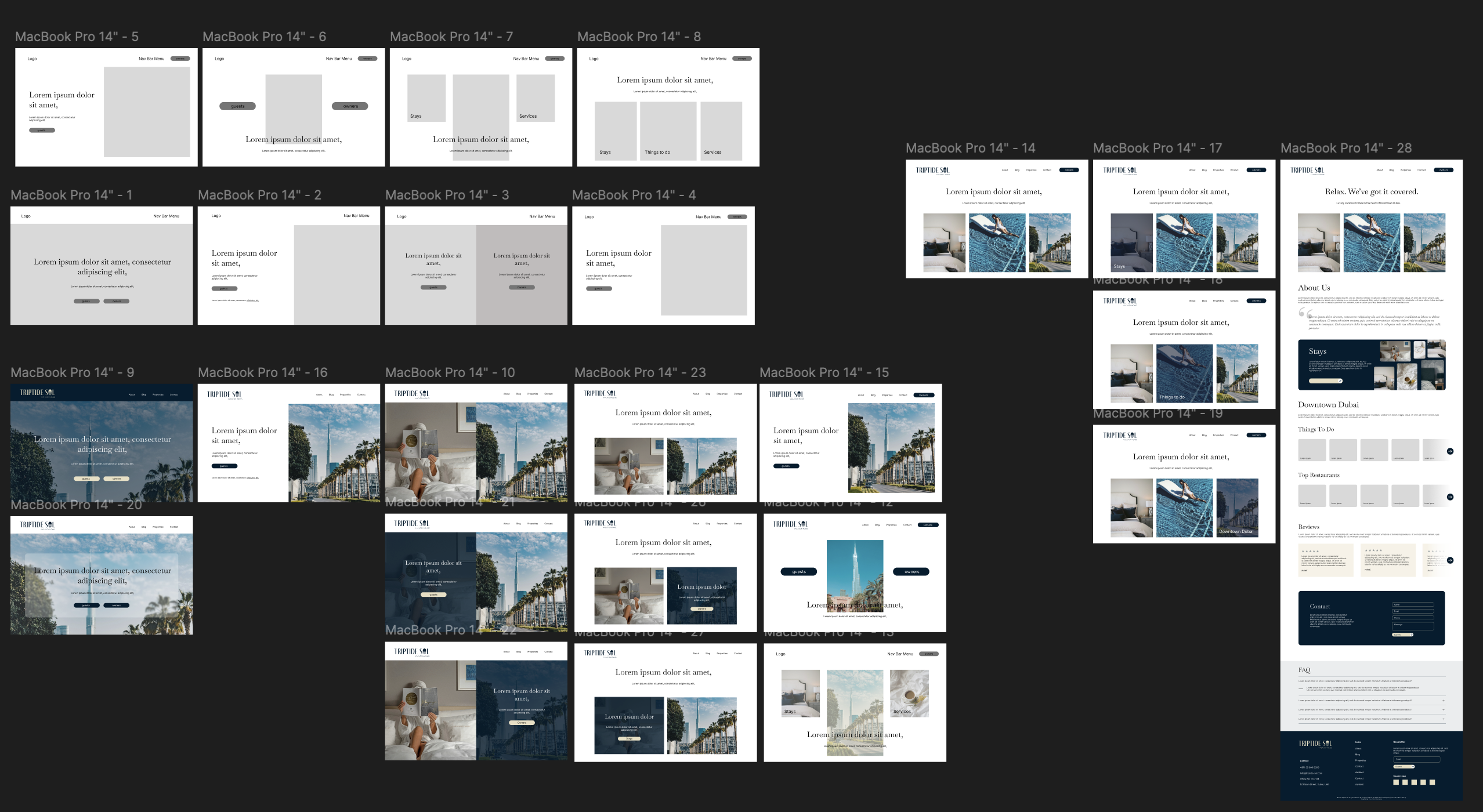
Task: Click the Triptide Sol logo in frame 14 header
Action: coord(933,171)
